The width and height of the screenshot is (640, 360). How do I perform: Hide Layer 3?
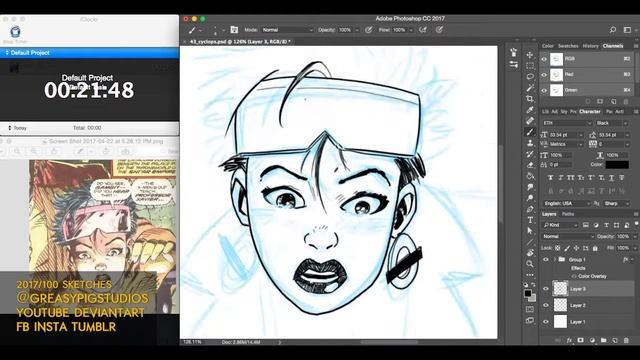pyautogui.click(x=546, y=289)
